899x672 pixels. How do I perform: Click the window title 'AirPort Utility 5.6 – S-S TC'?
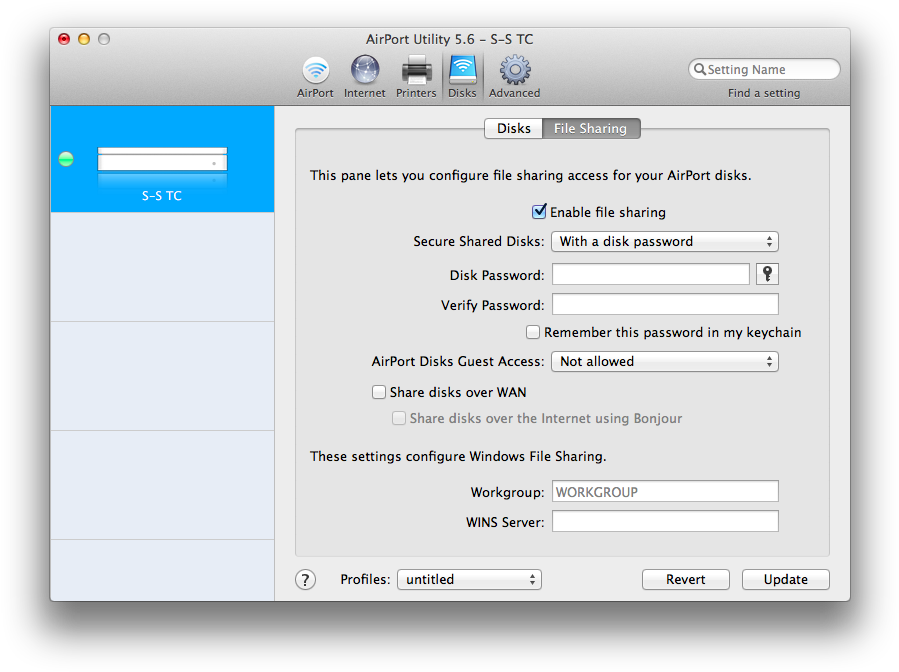tap(450, 39)
